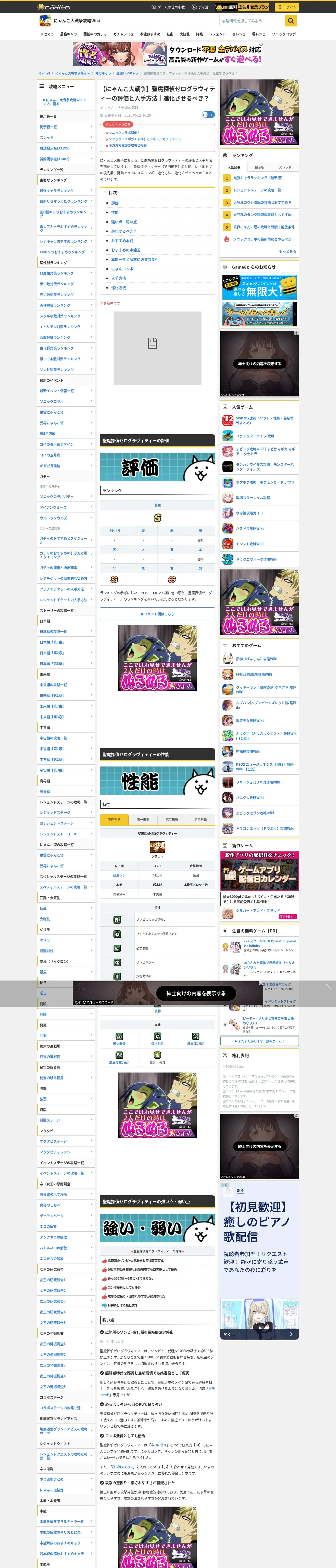Open ソニックコラボ row in left sidebar
336x1568 pixels.
66,402
